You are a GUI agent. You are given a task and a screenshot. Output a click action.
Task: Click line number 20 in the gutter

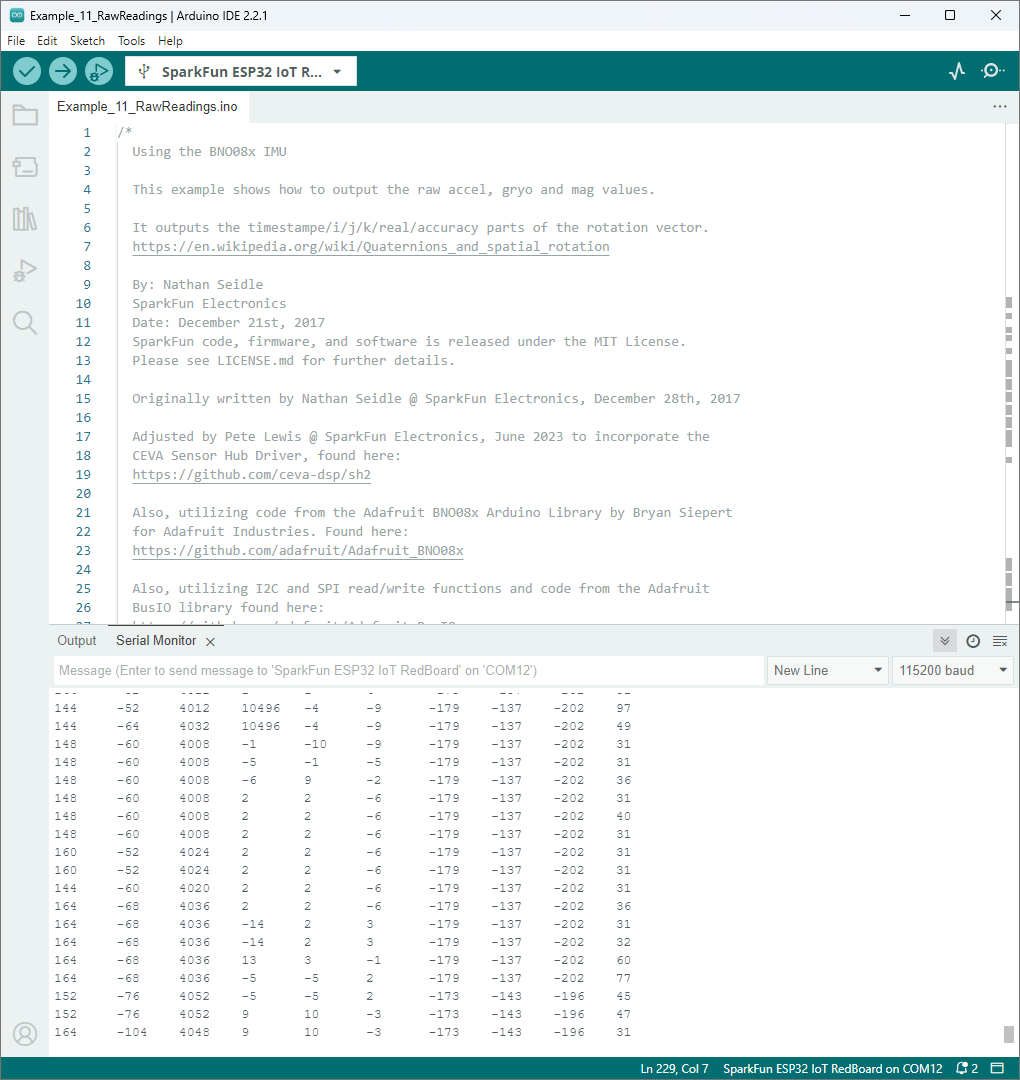(83, 494)
